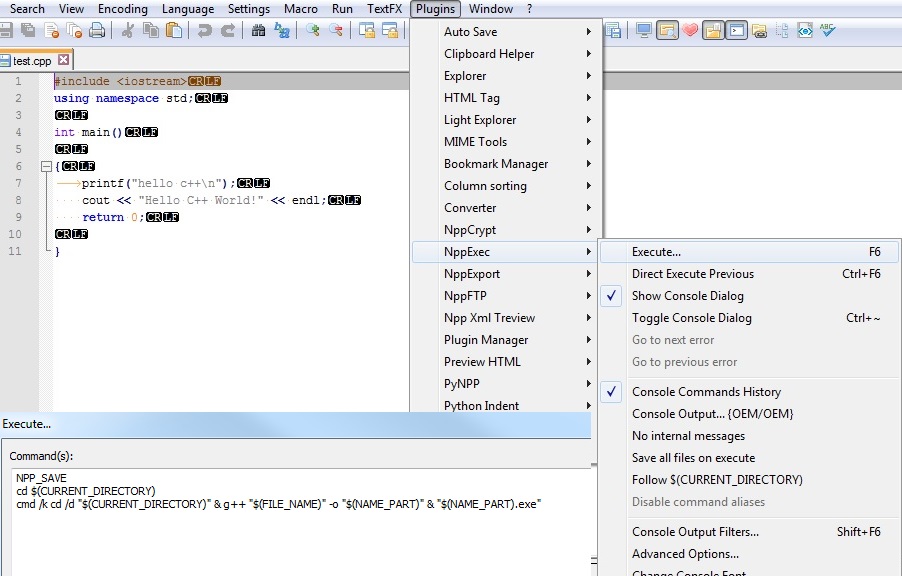Expand the Auto Save submenu
Screen dimensions: 902x576
(x=506, y=32)
